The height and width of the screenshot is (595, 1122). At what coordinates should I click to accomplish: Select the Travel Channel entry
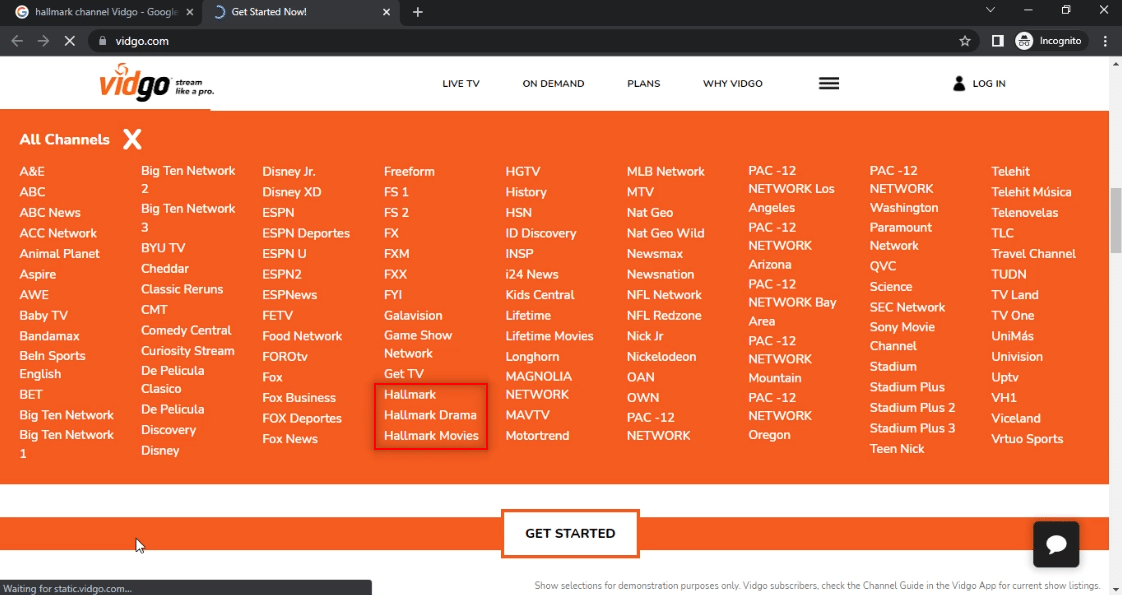click(1033, 254)
